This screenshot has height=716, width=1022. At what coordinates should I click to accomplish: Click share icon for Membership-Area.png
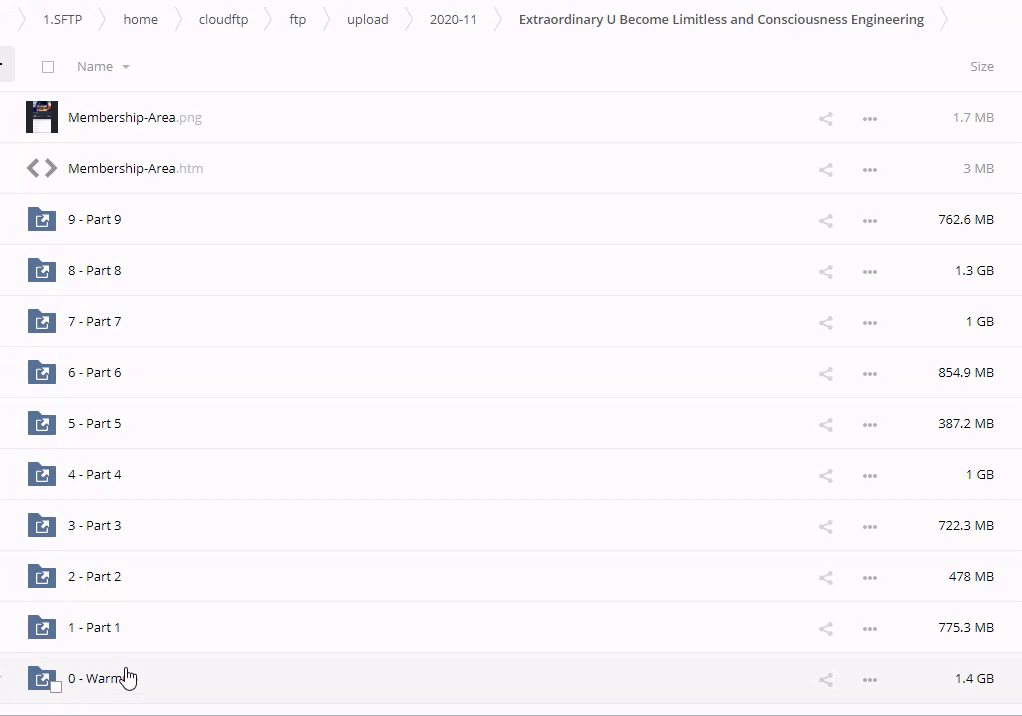(825, 118)
